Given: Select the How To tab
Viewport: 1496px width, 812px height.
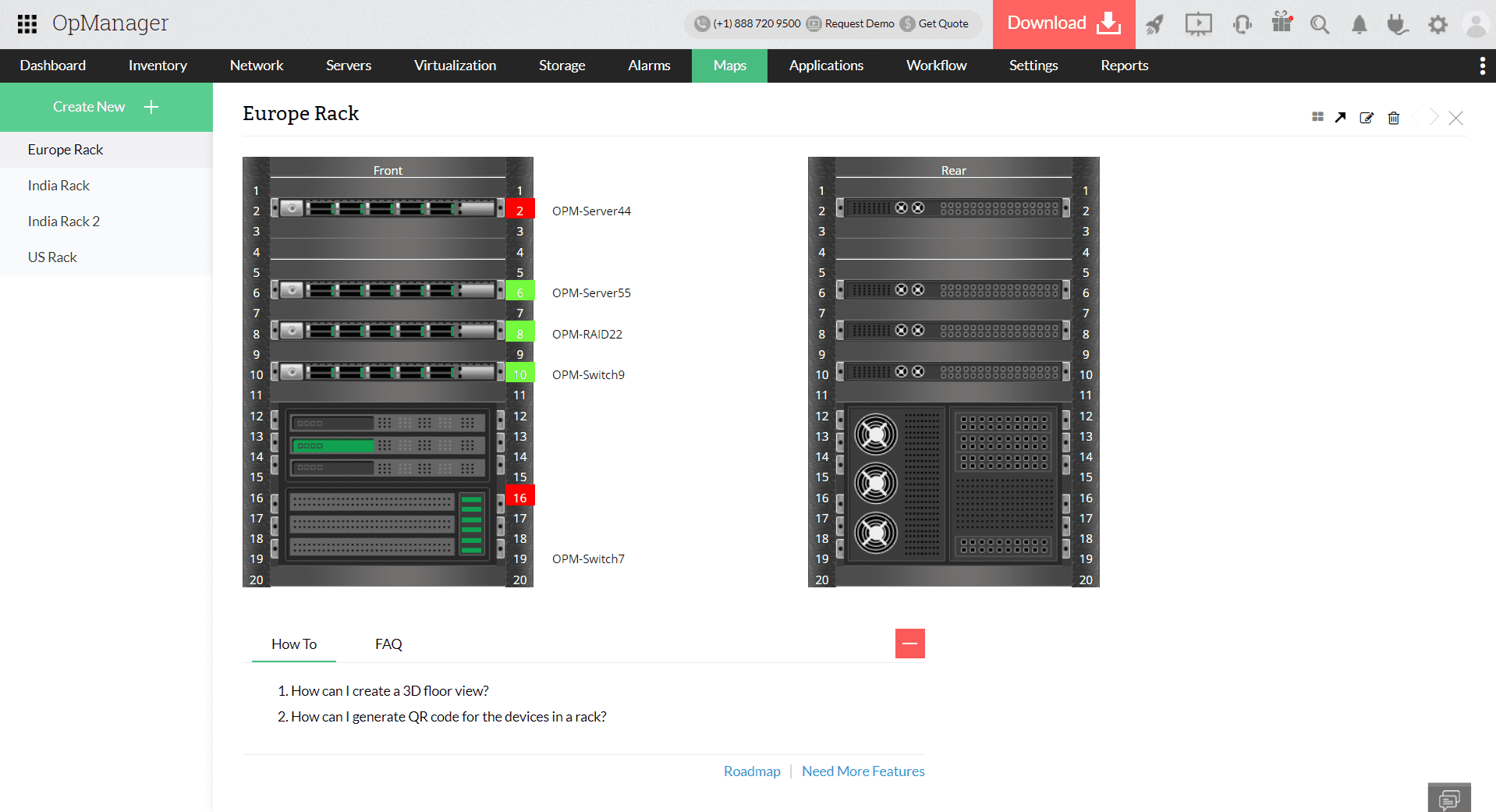Looking at the screenshot, I should [294, 644].
